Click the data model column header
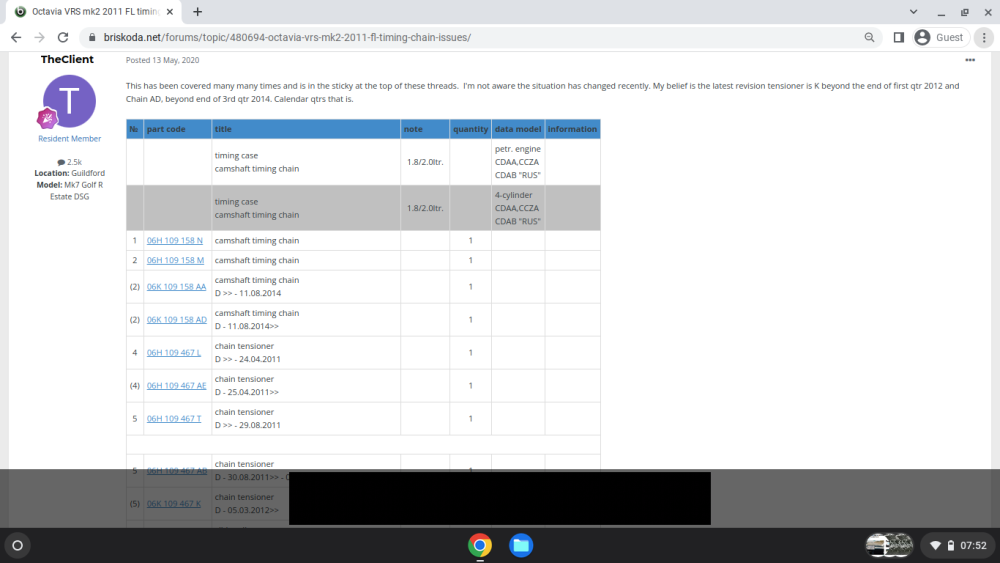This screenshot has height=563, width=1000. pyautogui.click(x=518, y=129)
